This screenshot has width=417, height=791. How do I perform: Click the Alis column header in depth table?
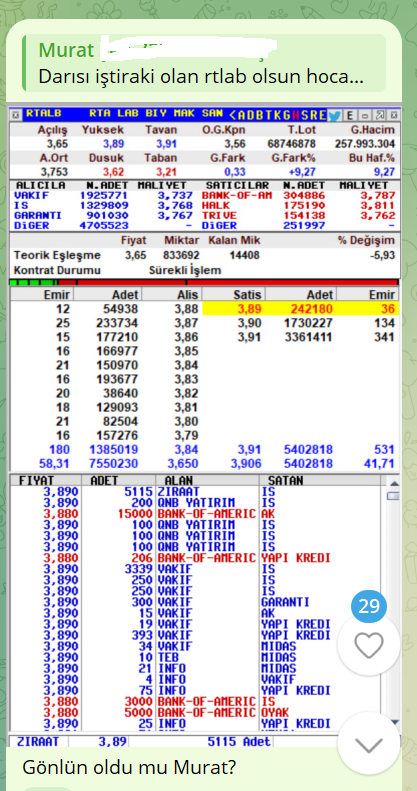pos(187,295)
